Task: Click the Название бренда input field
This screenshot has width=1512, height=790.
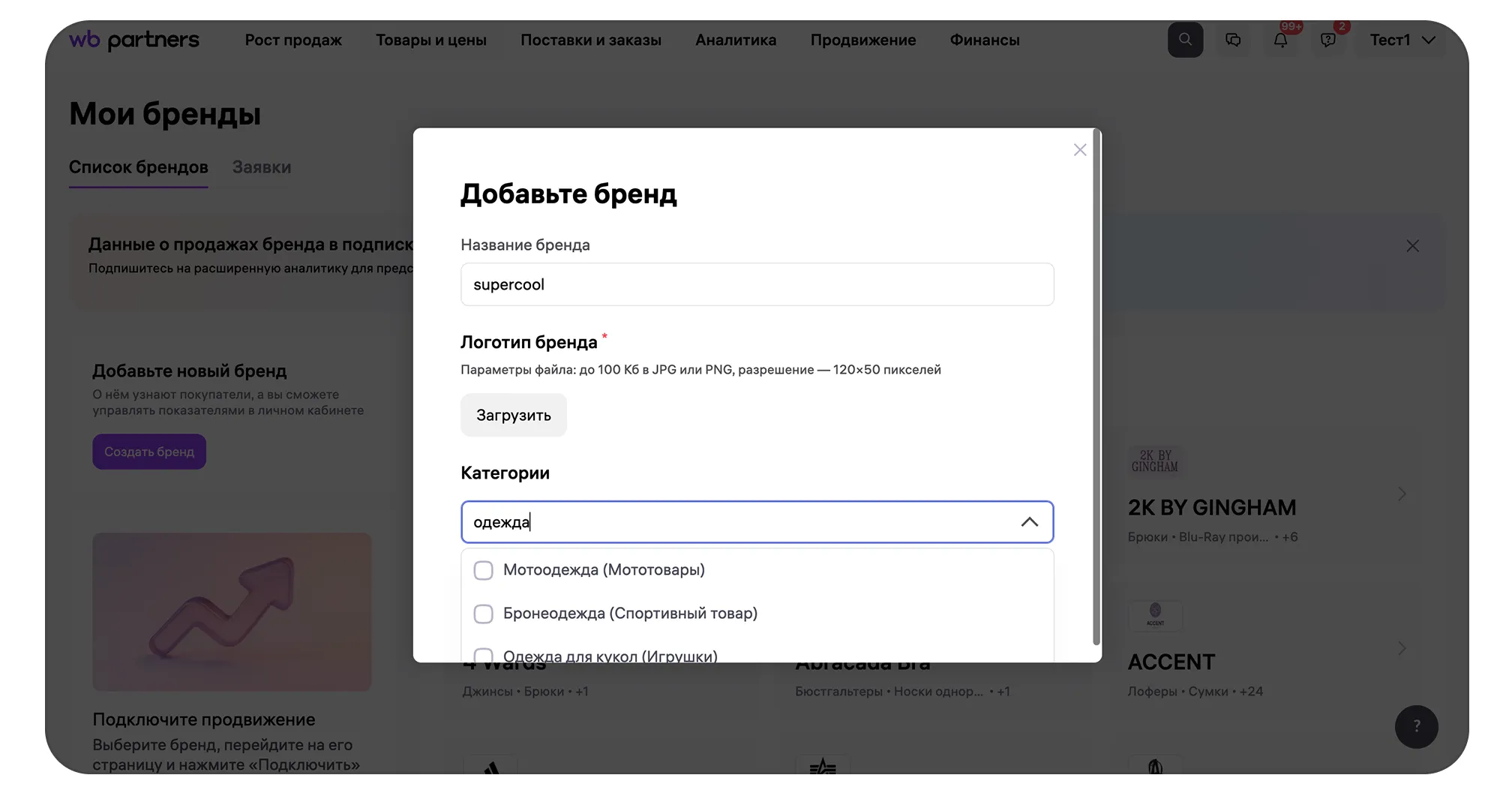Action: point(757,284)
